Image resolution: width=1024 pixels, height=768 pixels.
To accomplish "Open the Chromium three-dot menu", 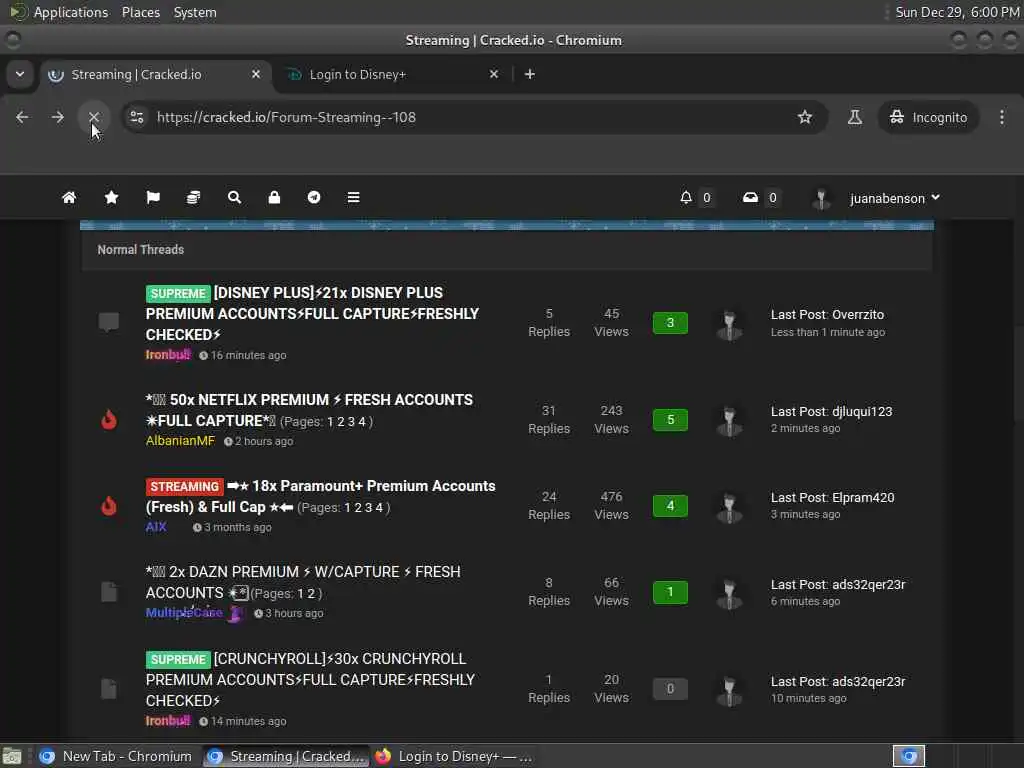I will 1002,117.
